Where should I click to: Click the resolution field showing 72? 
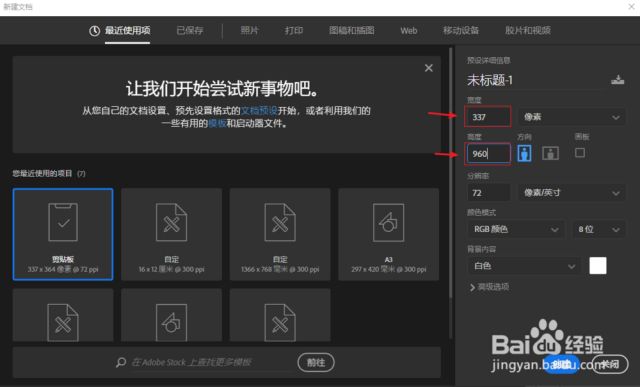(488, 193)
